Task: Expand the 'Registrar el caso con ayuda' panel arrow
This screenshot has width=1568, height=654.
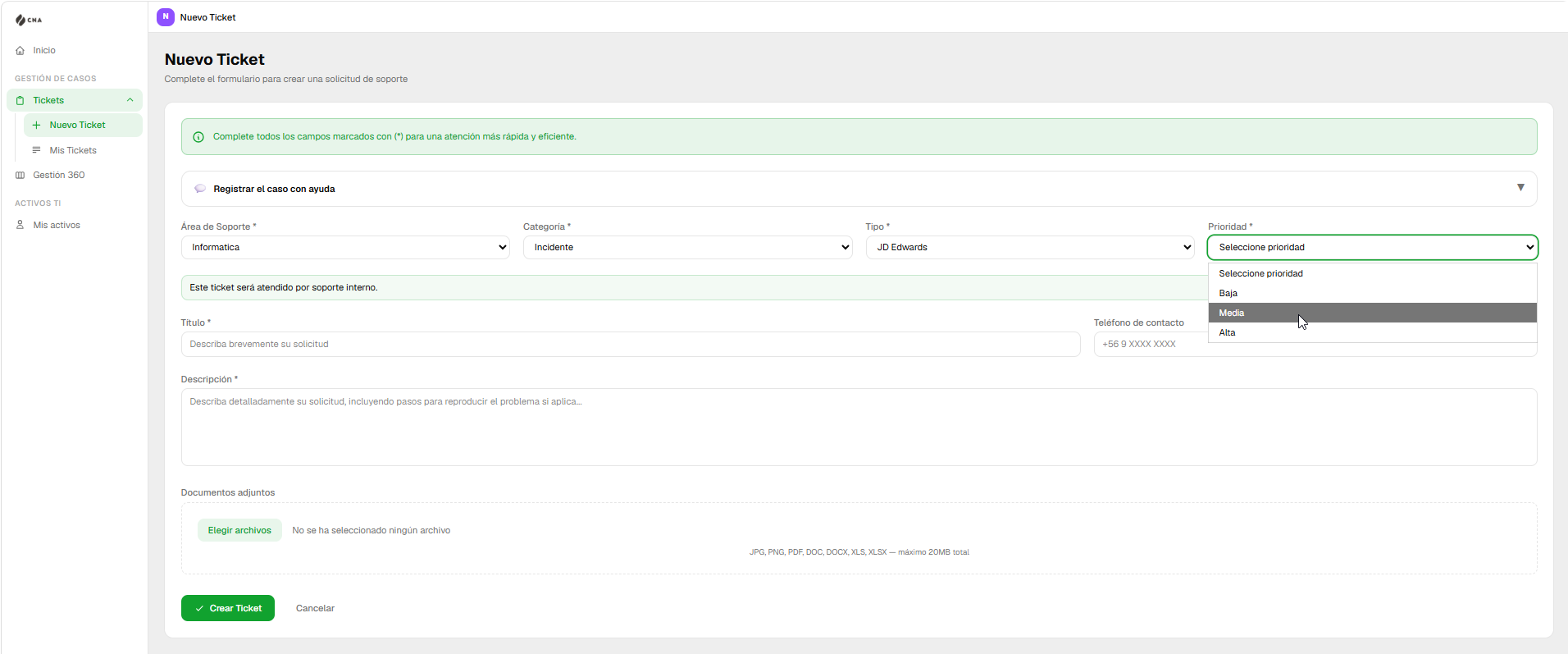Action: [1520, 188]
